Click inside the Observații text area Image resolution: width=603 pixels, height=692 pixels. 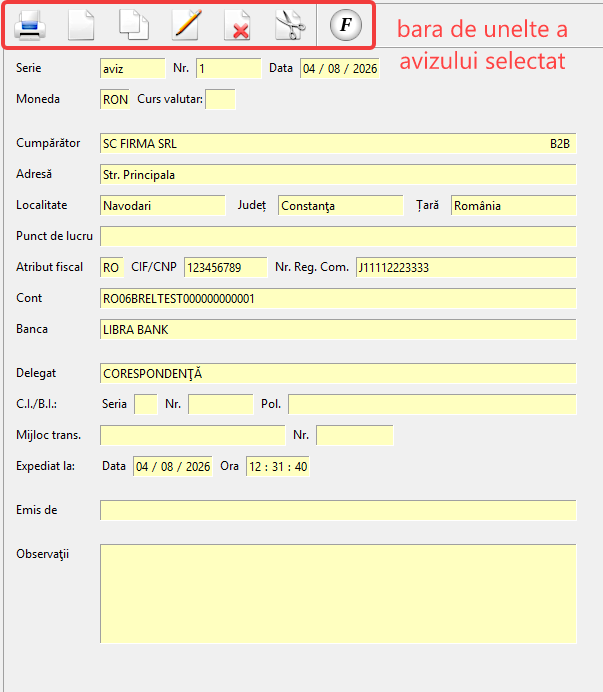338,594
